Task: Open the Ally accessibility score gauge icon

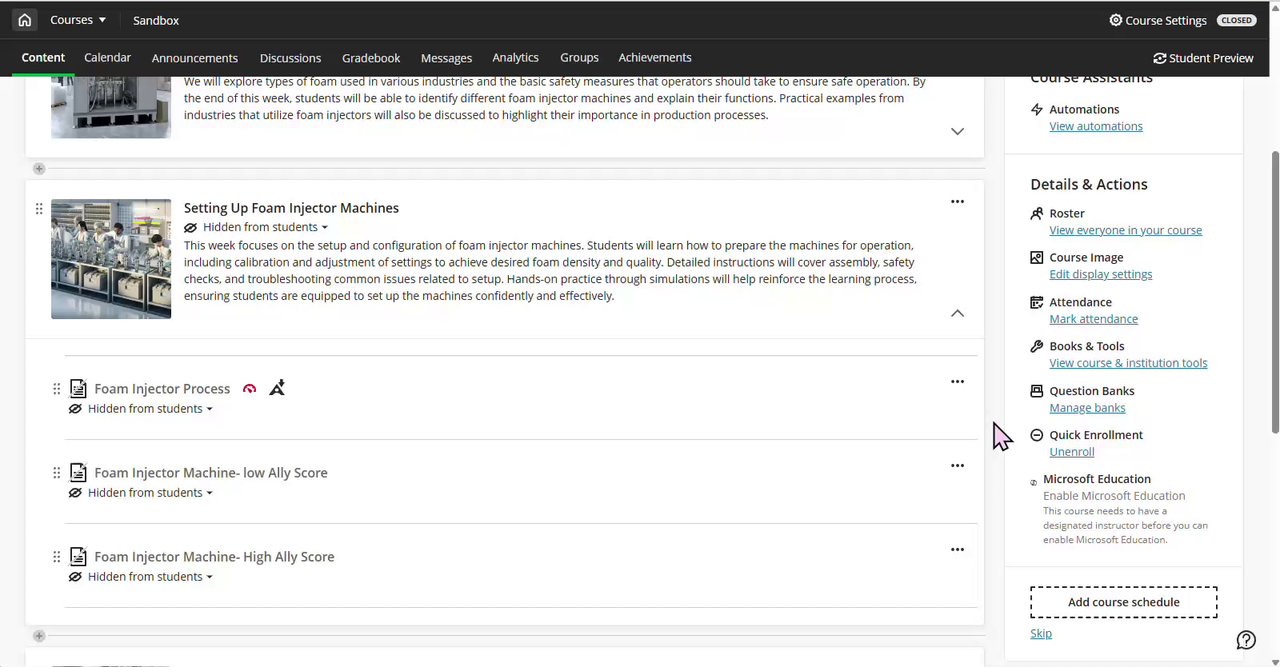Action: pyautogui.click(x=250, y=389)
